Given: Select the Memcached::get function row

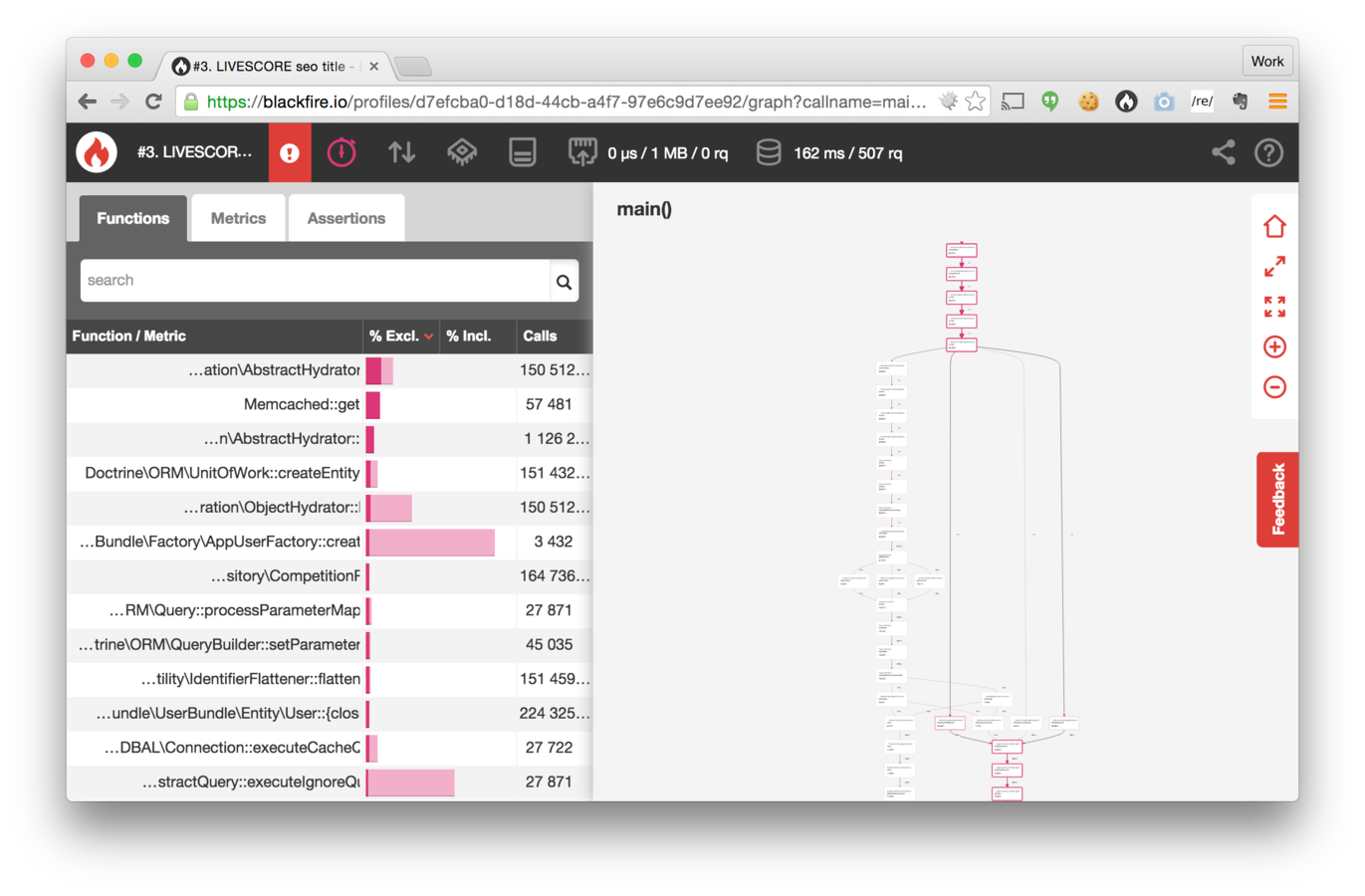Looking at the screenshot, I should click(x=330, y=405).
